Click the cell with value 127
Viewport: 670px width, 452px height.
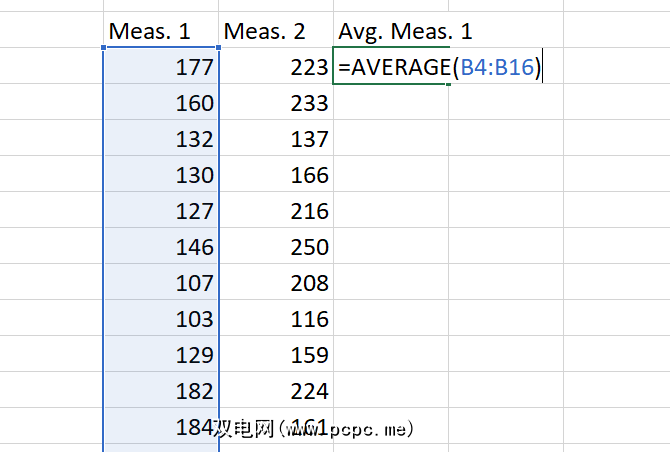(x=161, y=212)
